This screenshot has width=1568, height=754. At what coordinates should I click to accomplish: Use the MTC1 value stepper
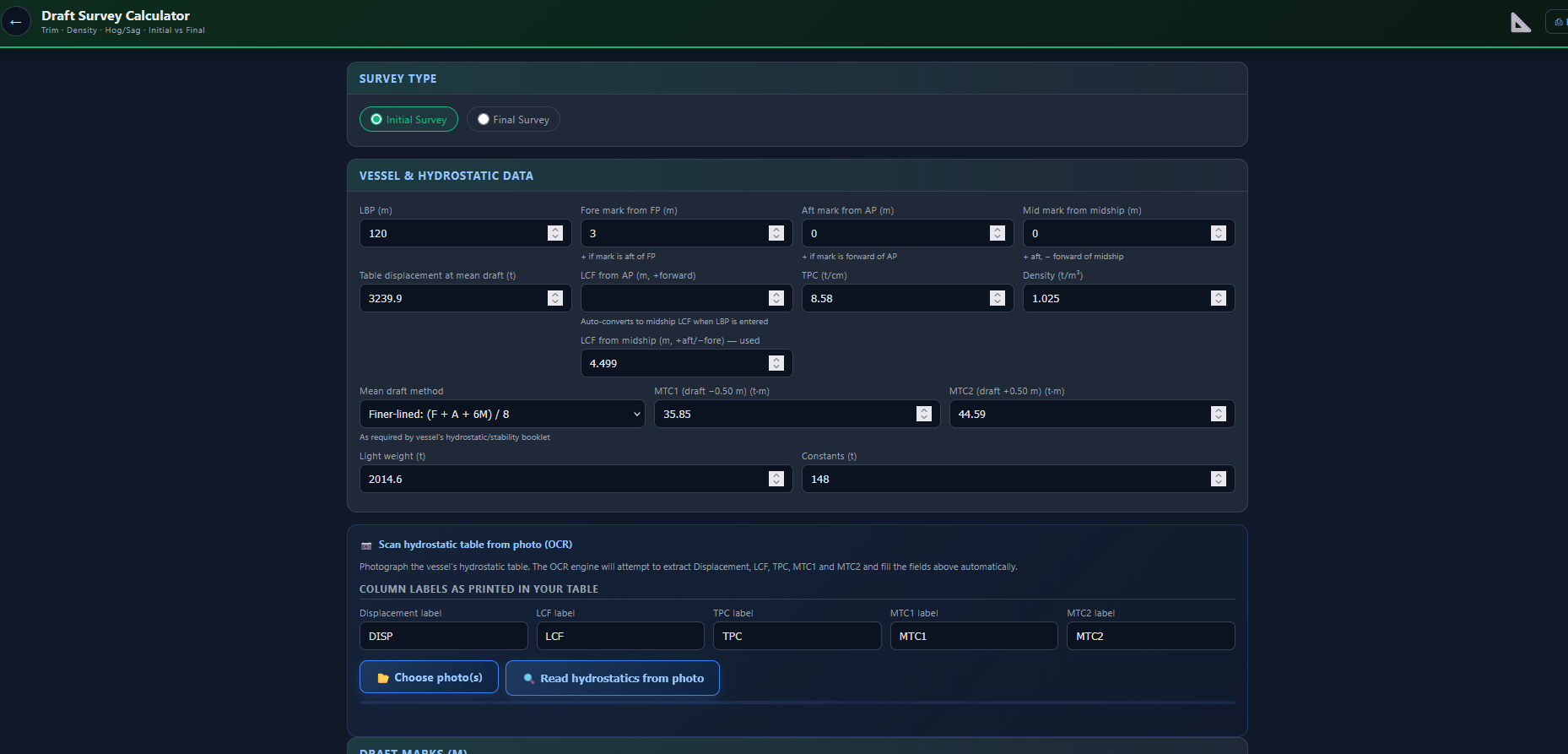[x=923, y=414]
